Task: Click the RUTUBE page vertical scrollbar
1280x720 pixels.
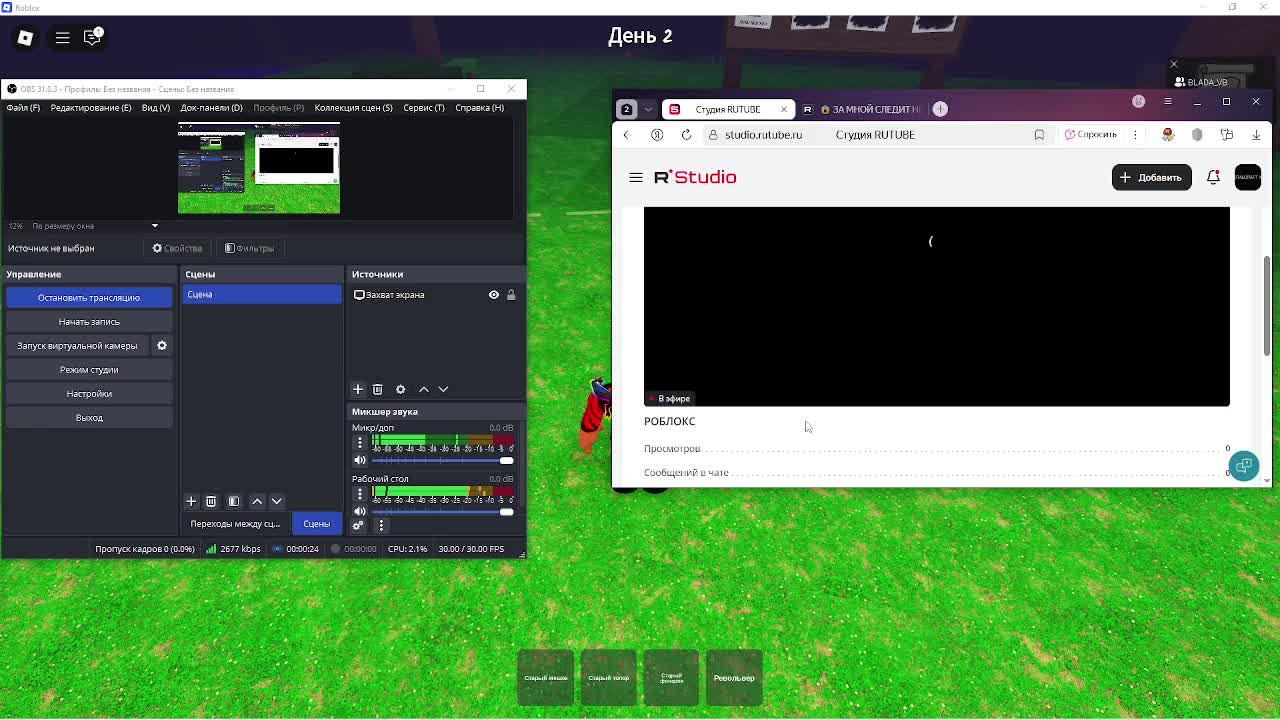Action: click(1267, 305)
